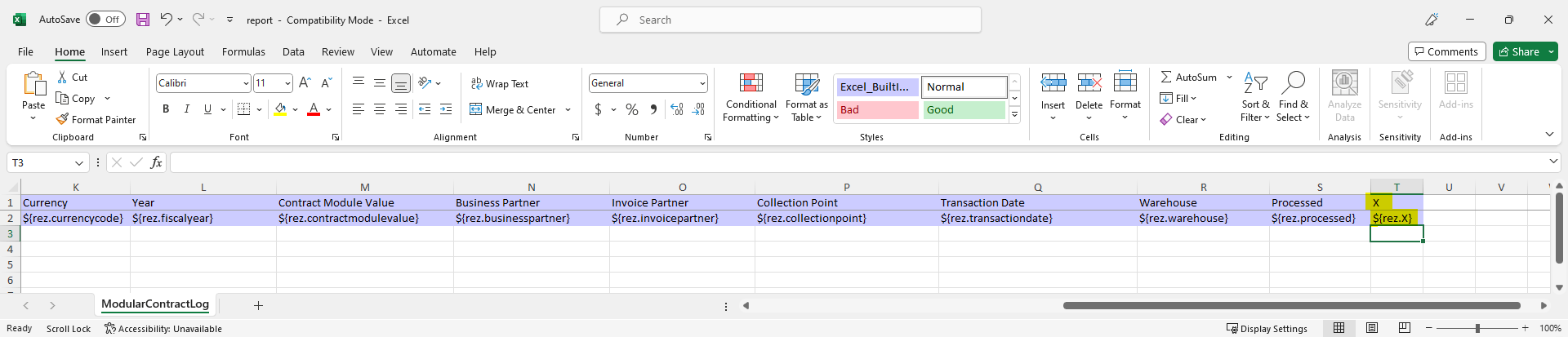
Task: Switch to the Data tab
Action: [x=293, y=51]
